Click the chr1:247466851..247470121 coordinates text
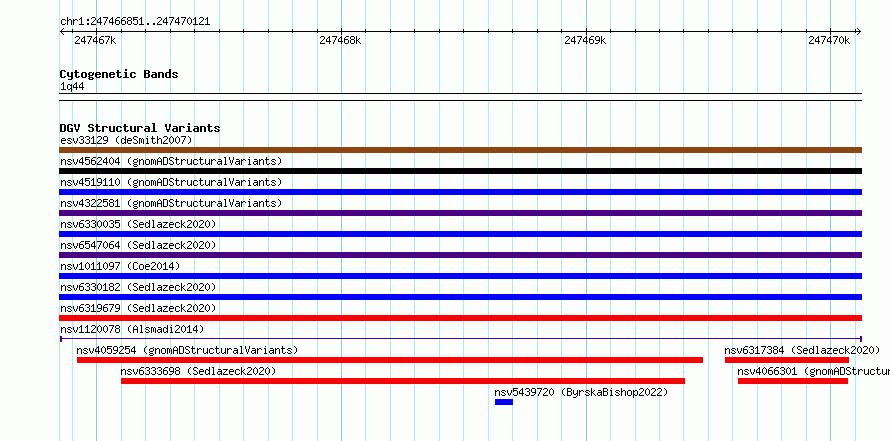 tap(135, 22)
